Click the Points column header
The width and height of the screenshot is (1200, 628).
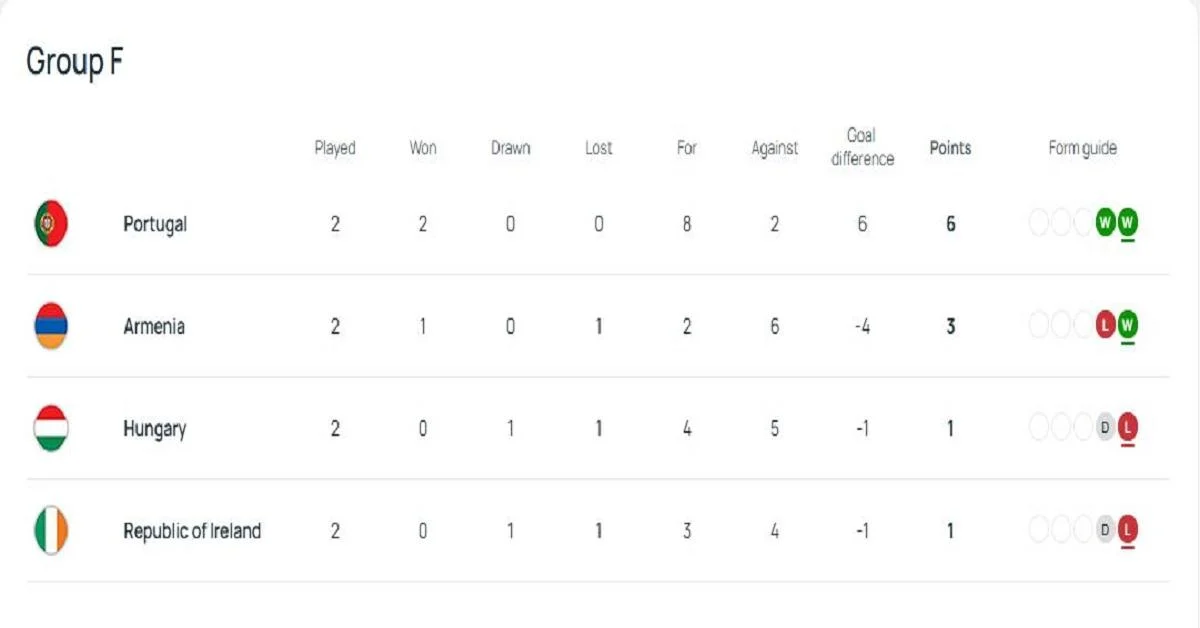tap(950, 148)
